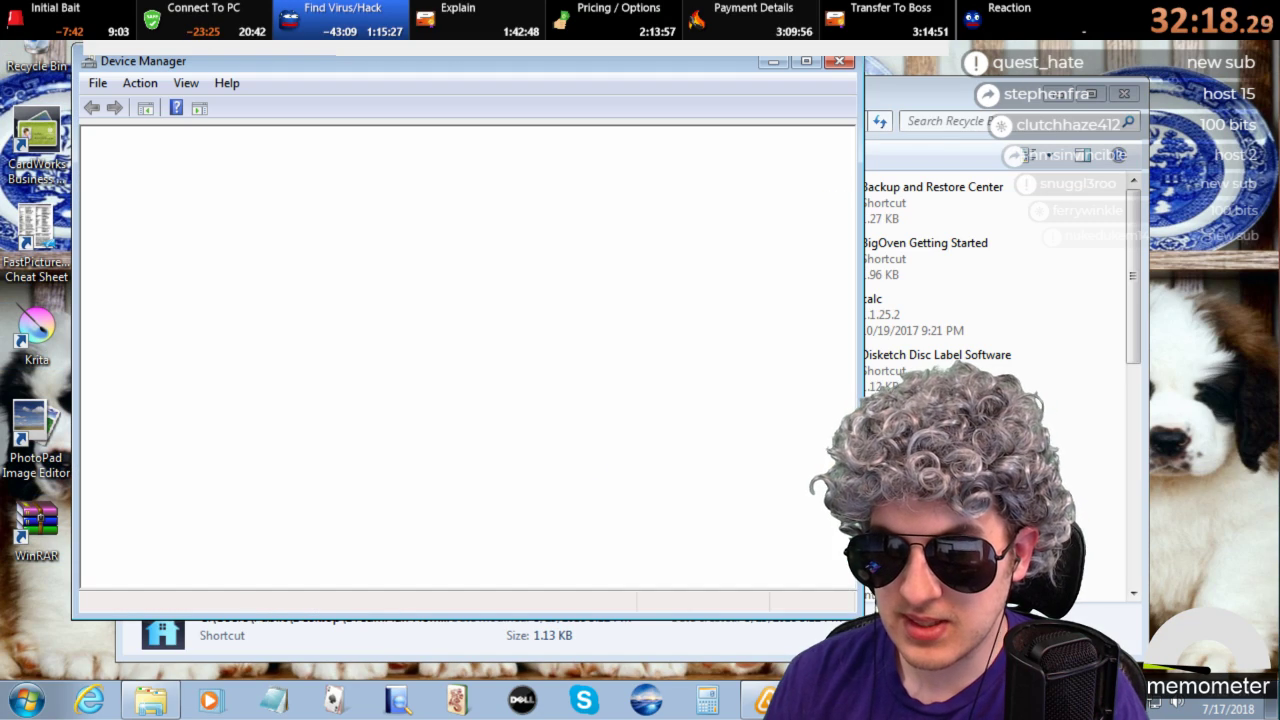Toggle the action pane toolbar icon

(200, 108)
